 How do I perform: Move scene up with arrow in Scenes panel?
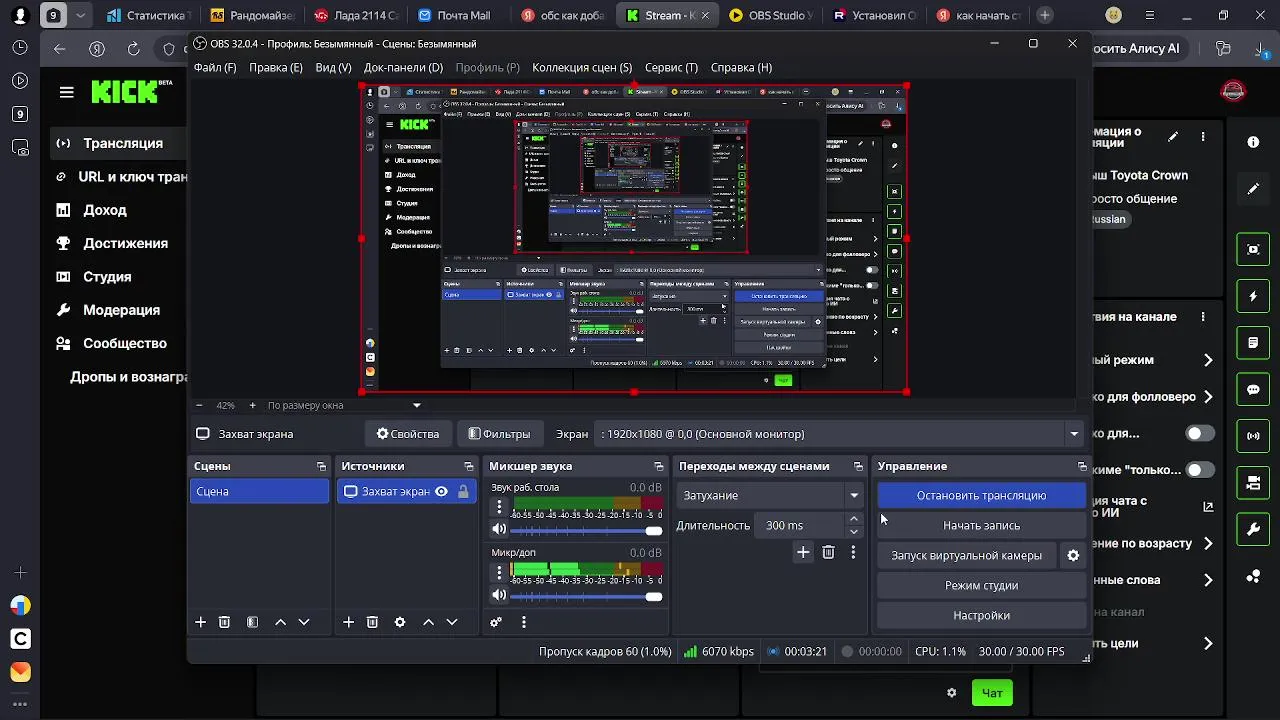(280, 622)
